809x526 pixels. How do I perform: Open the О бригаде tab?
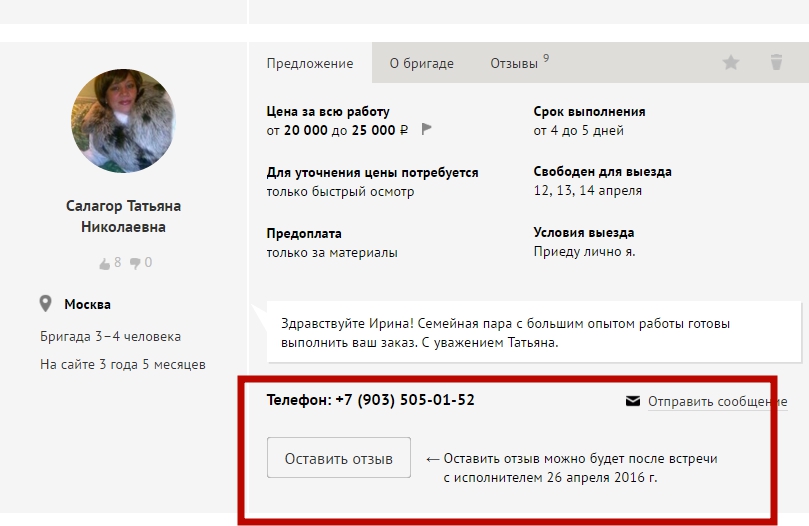coord(421,63)
